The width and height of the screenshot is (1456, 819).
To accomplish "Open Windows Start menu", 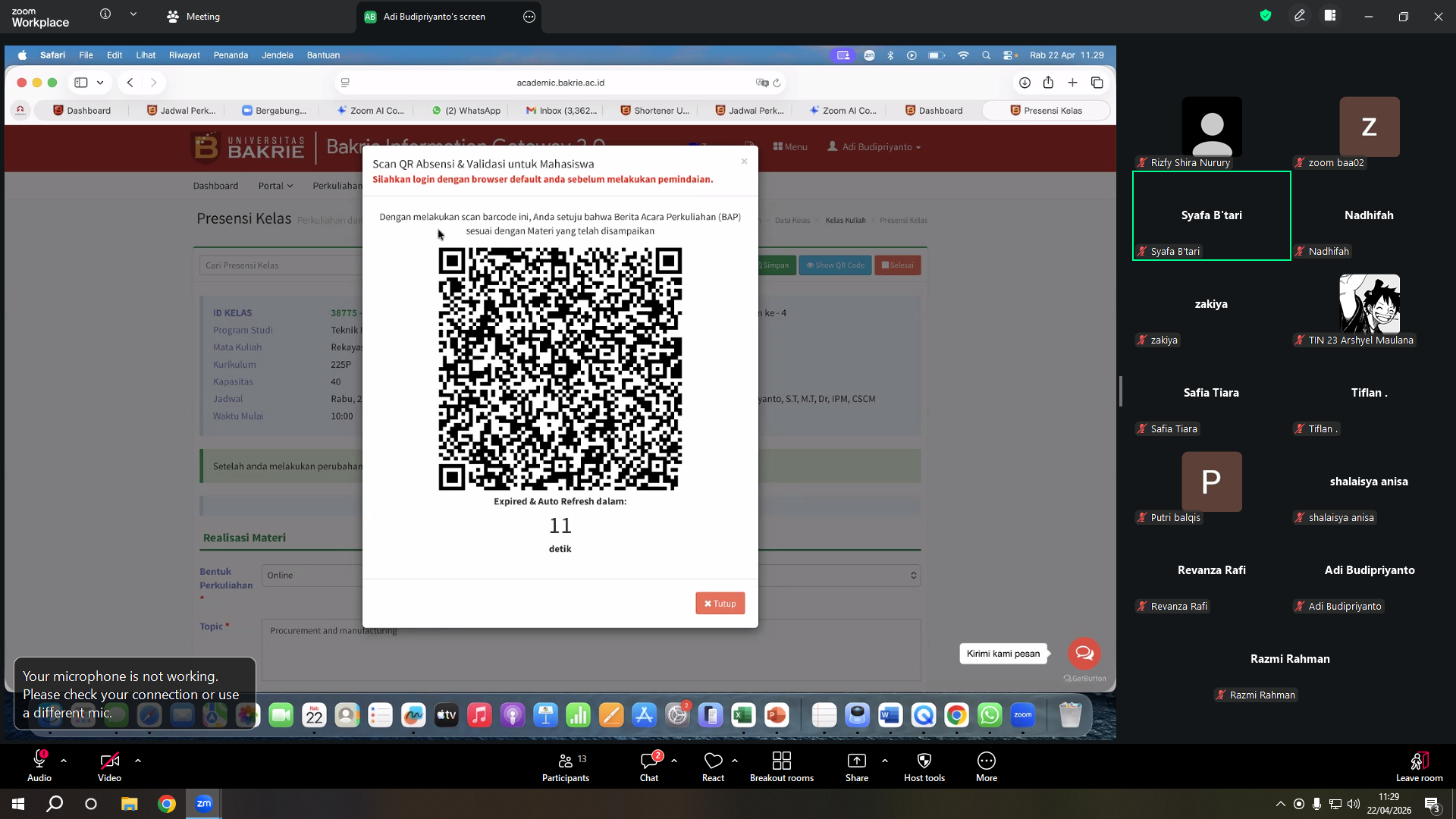I will click(x=18, y=804).
